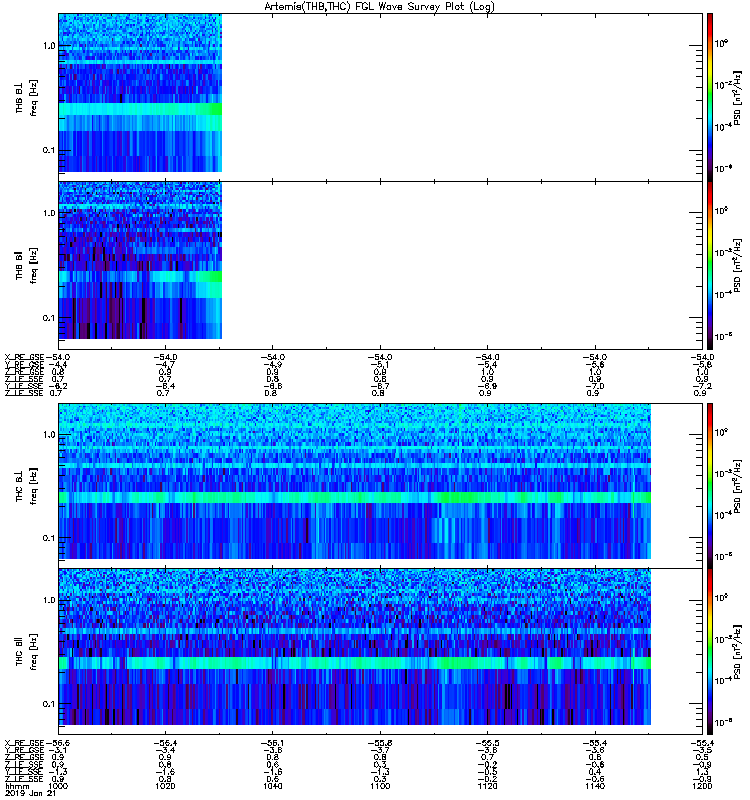
Task: Click the bottom panel PSD color bar
Action: pos(710,652)
